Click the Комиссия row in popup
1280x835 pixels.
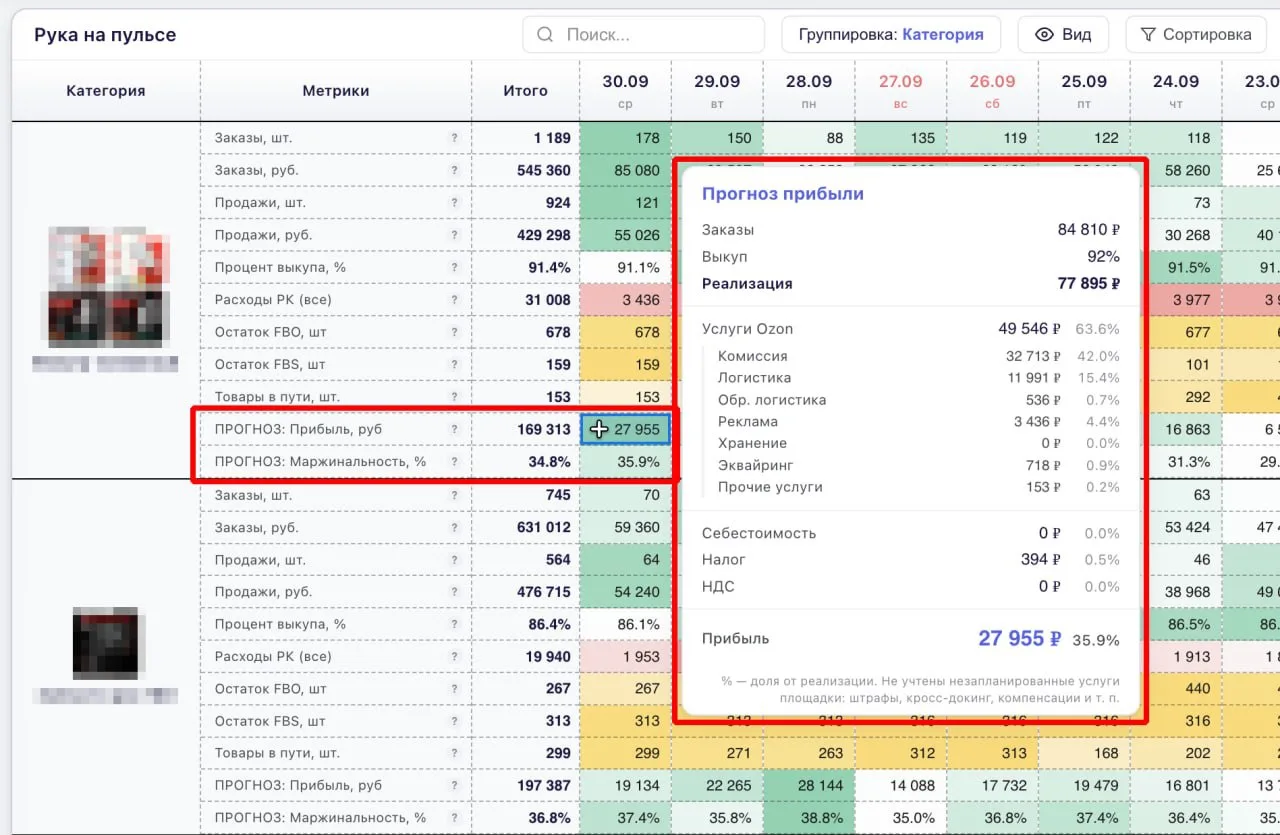[x=918, y=356]
